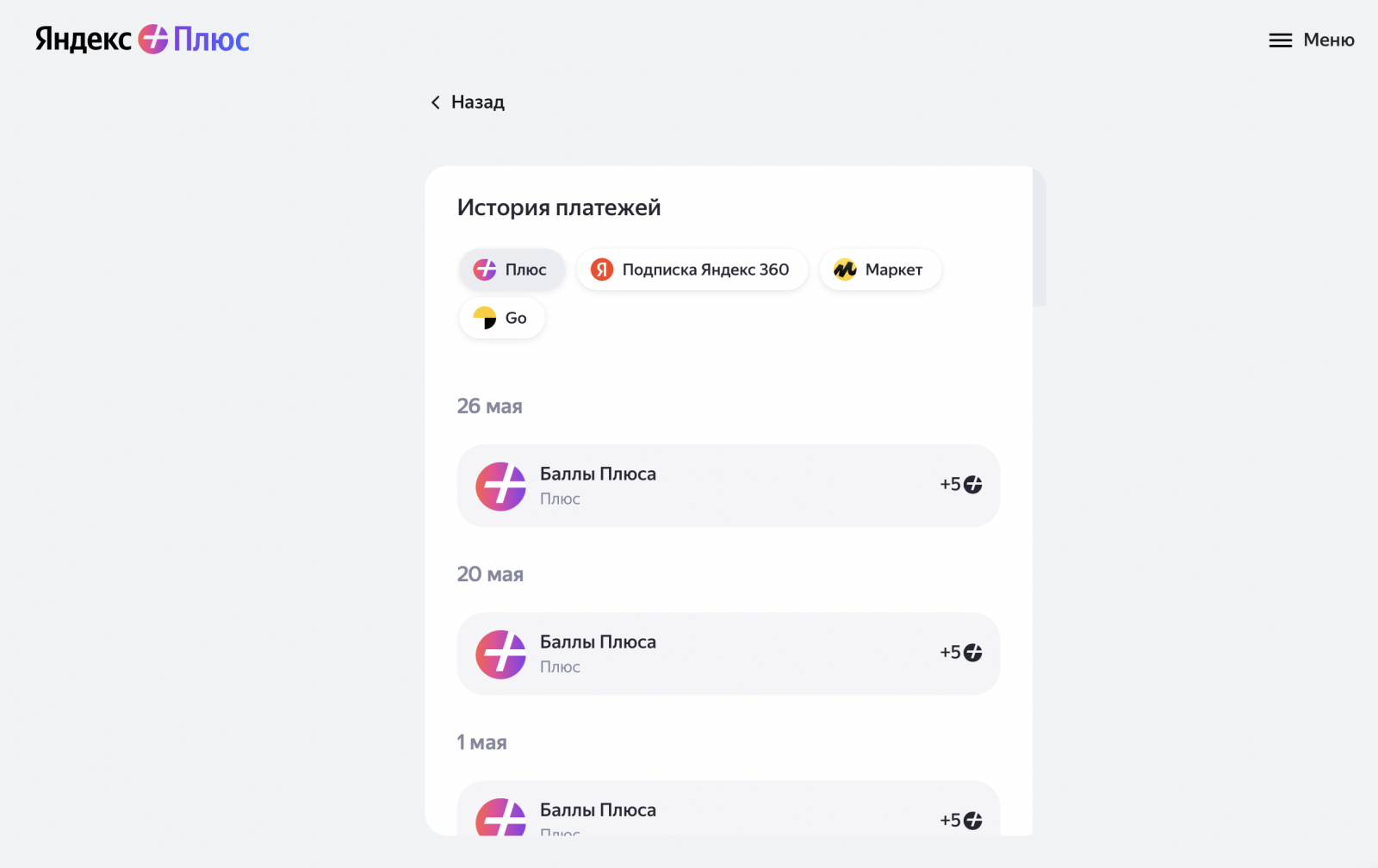The width and height of the screenshot is (1378, 868).
Task: Open the 1 мая Баллы Плюса entry
Action: [x=729, y=809]
